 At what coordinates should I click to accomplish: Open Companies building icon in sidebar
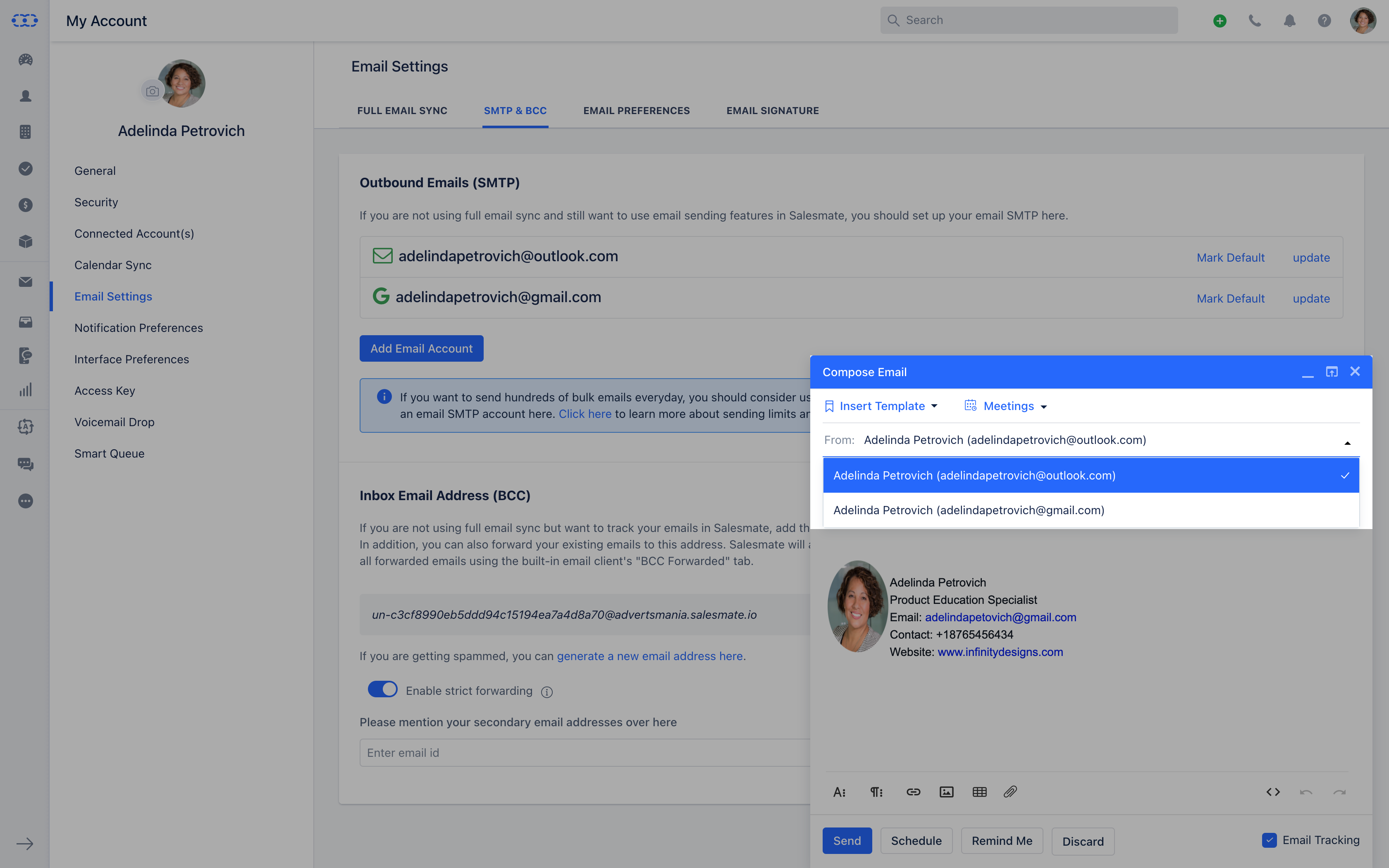tap(25, 131)
